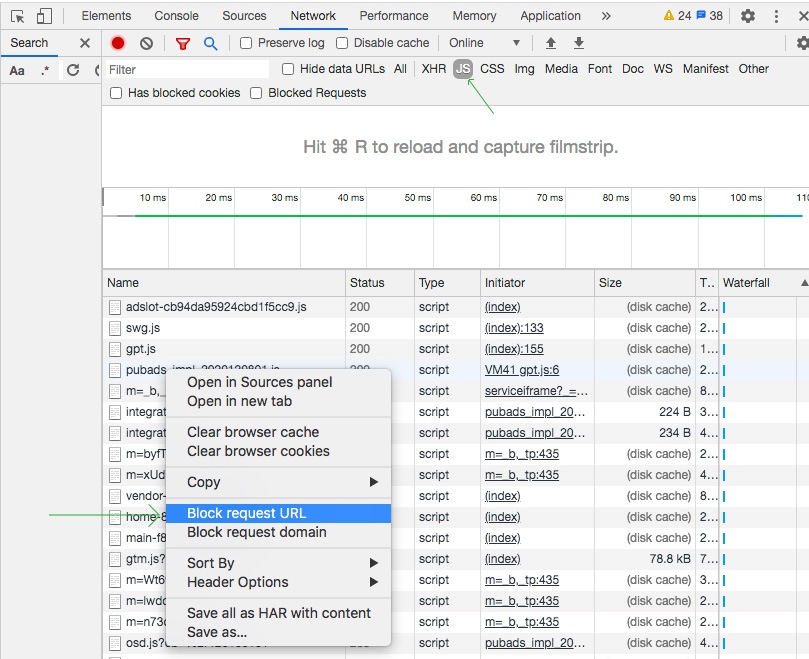Image resolution: width=809 pixels, height=659 pixels.
Task: Open network search with magnifier icon
Action: tap(210, 43)
